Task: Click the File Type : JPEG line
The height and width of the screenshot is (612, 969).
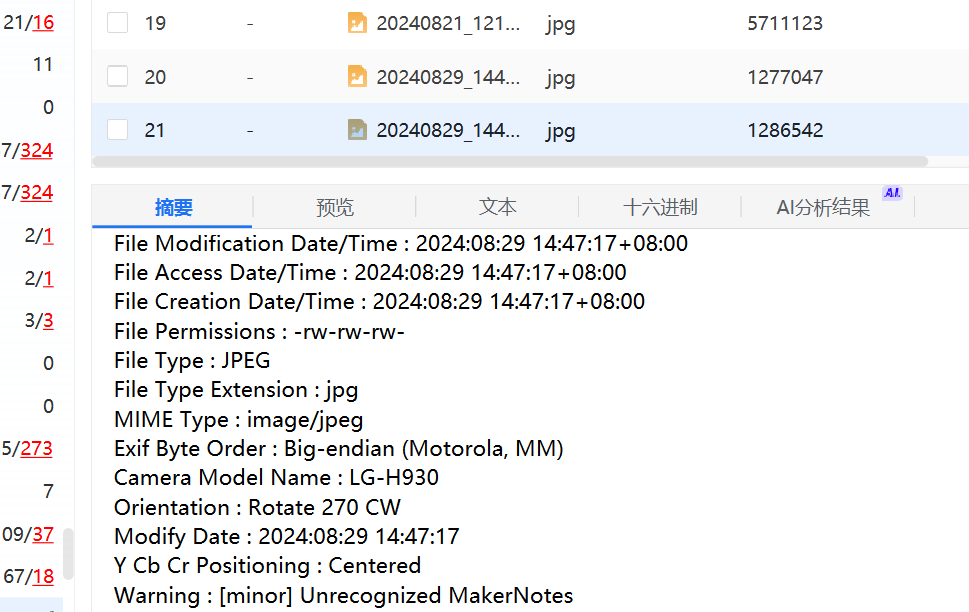Action: pos(192,360)
